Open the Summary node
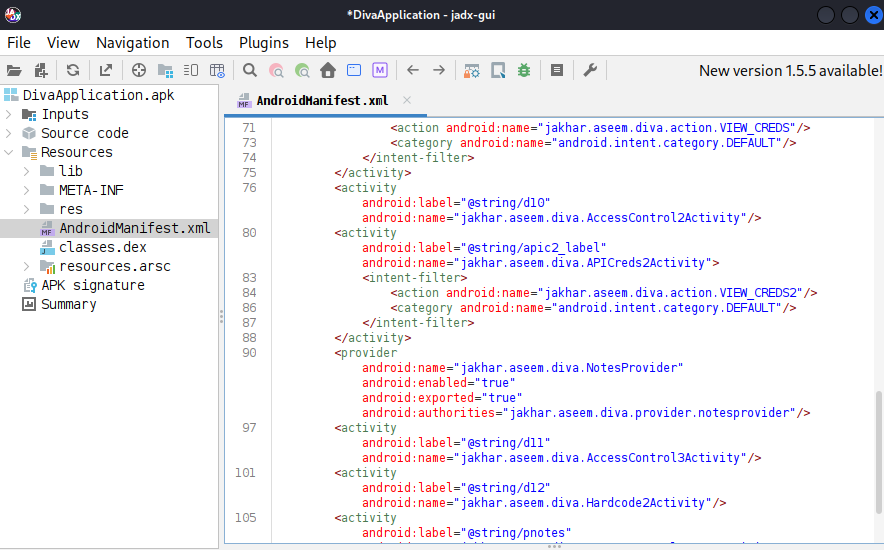884x550 pixels. [69, 304]
